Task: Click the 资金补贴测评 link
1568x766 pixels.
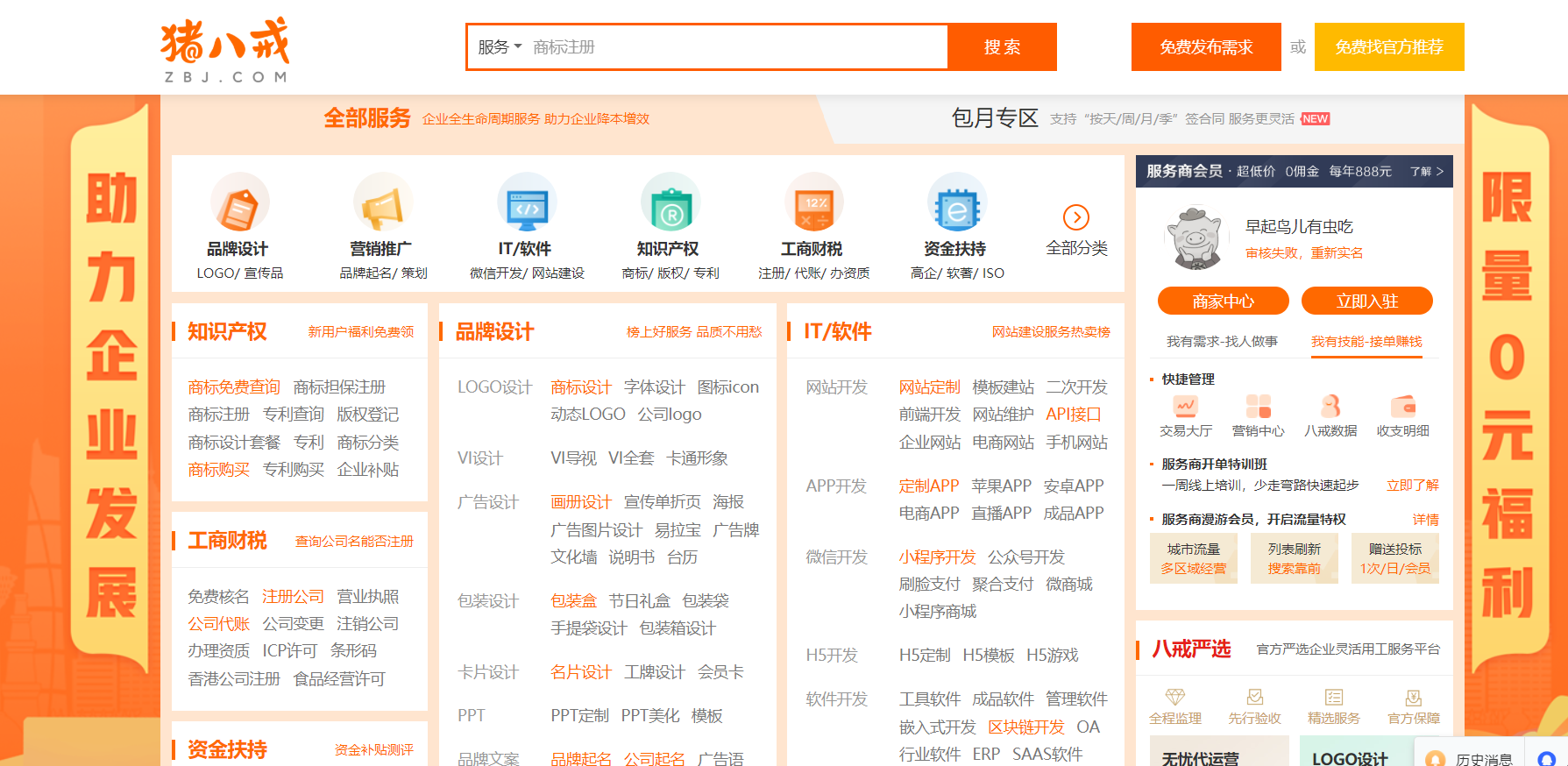Action: [374, 749]
